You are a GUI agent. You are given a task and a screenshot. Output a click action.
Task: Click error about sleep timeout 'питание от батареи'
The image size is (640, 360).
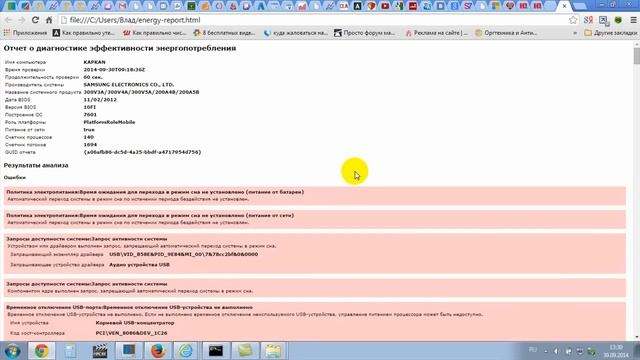click(315, 196)
